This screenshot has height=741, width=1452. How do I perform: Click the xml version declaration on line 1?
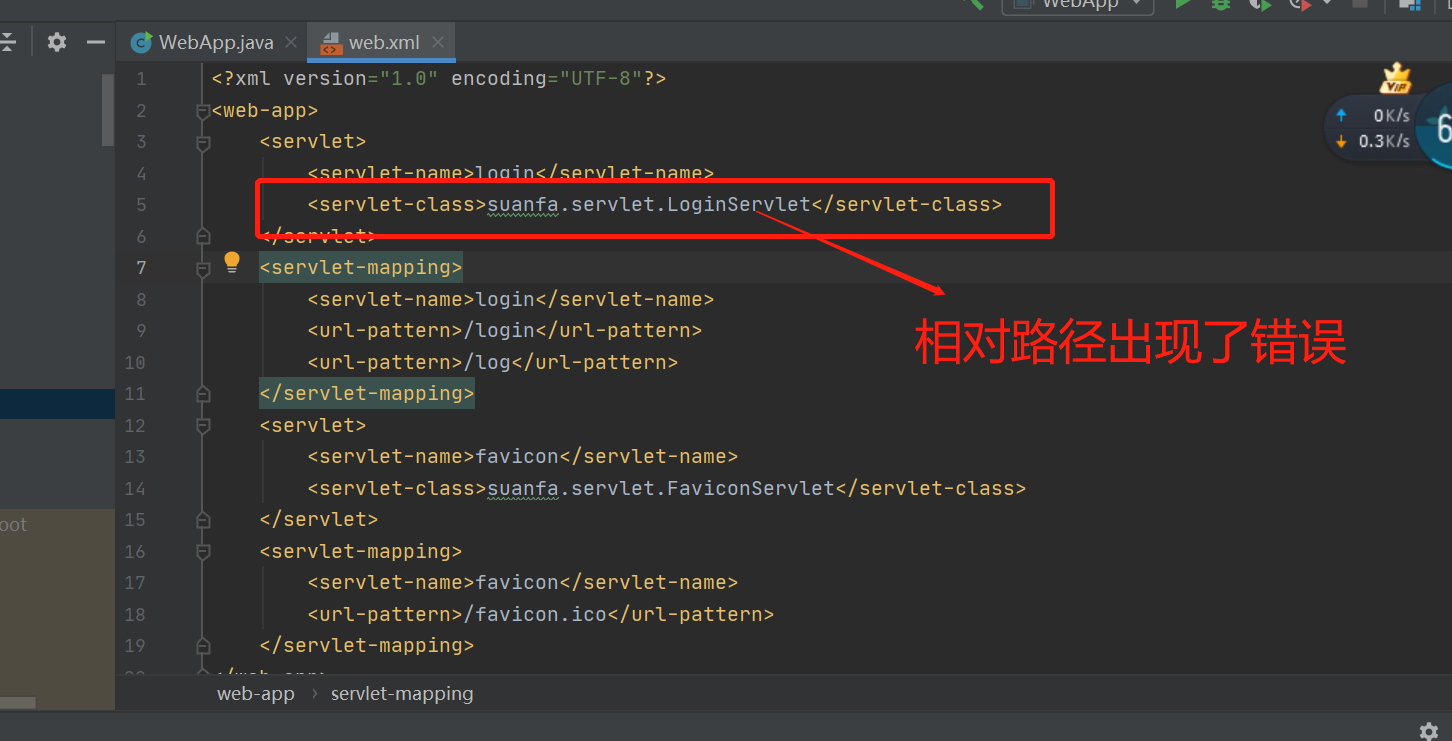click(439, 78)
